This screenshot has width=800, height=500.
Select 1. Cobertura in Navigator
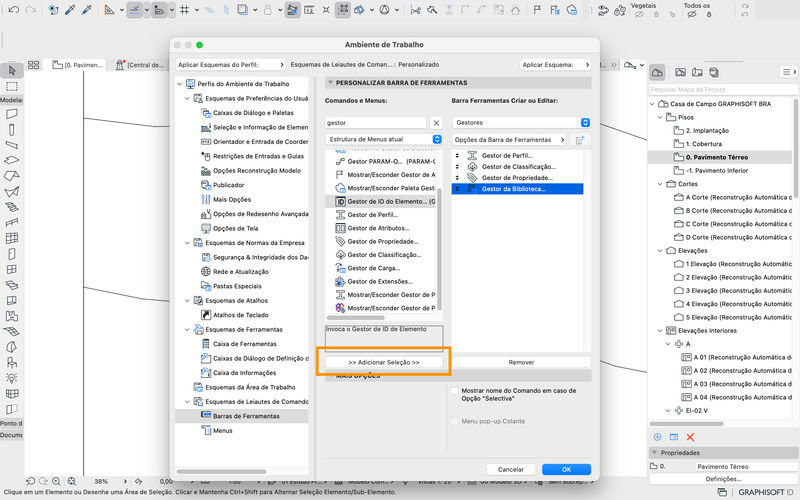click(x=704, y=144)
